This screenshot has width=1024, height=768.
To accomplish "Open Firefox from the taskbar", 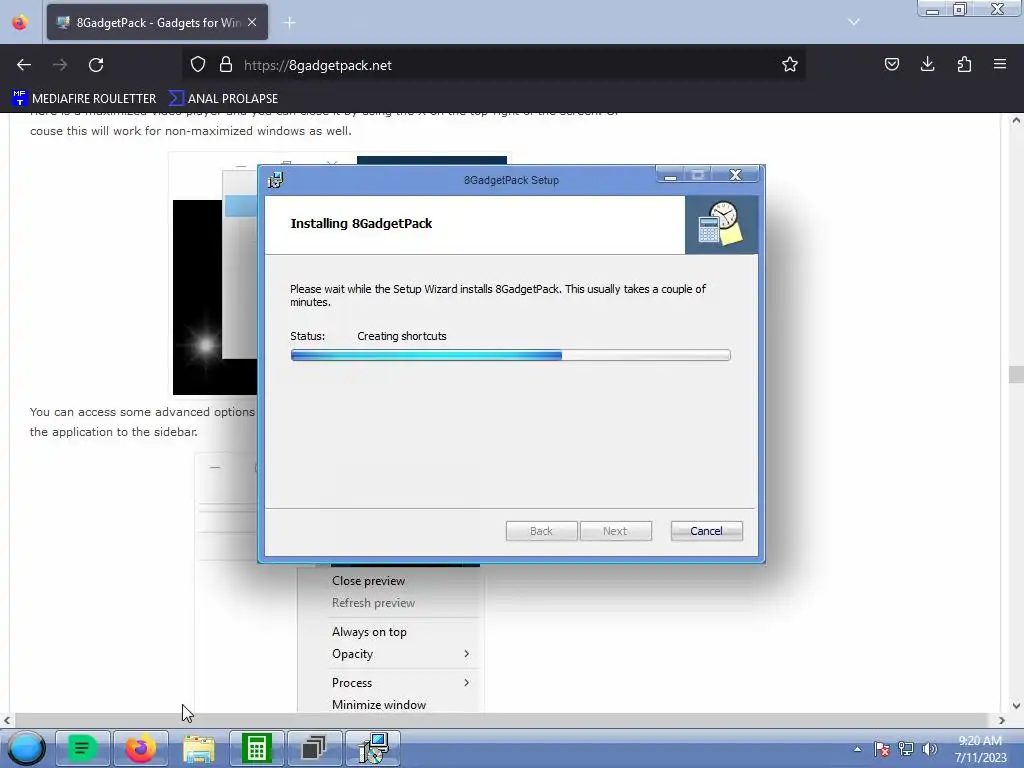I will click(140, 748).
